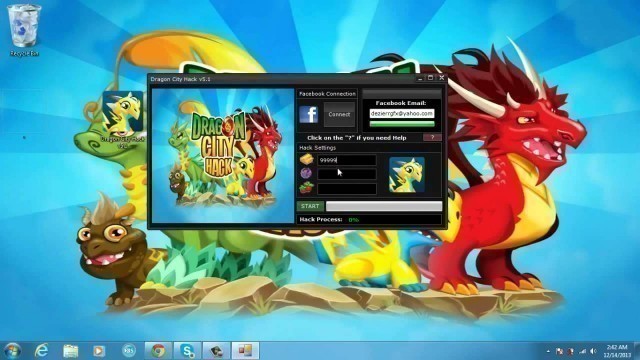This screenshot has height=360, width=640.
Task: Show hidden system tray icons arrow
Action: (x=548, y=351)
